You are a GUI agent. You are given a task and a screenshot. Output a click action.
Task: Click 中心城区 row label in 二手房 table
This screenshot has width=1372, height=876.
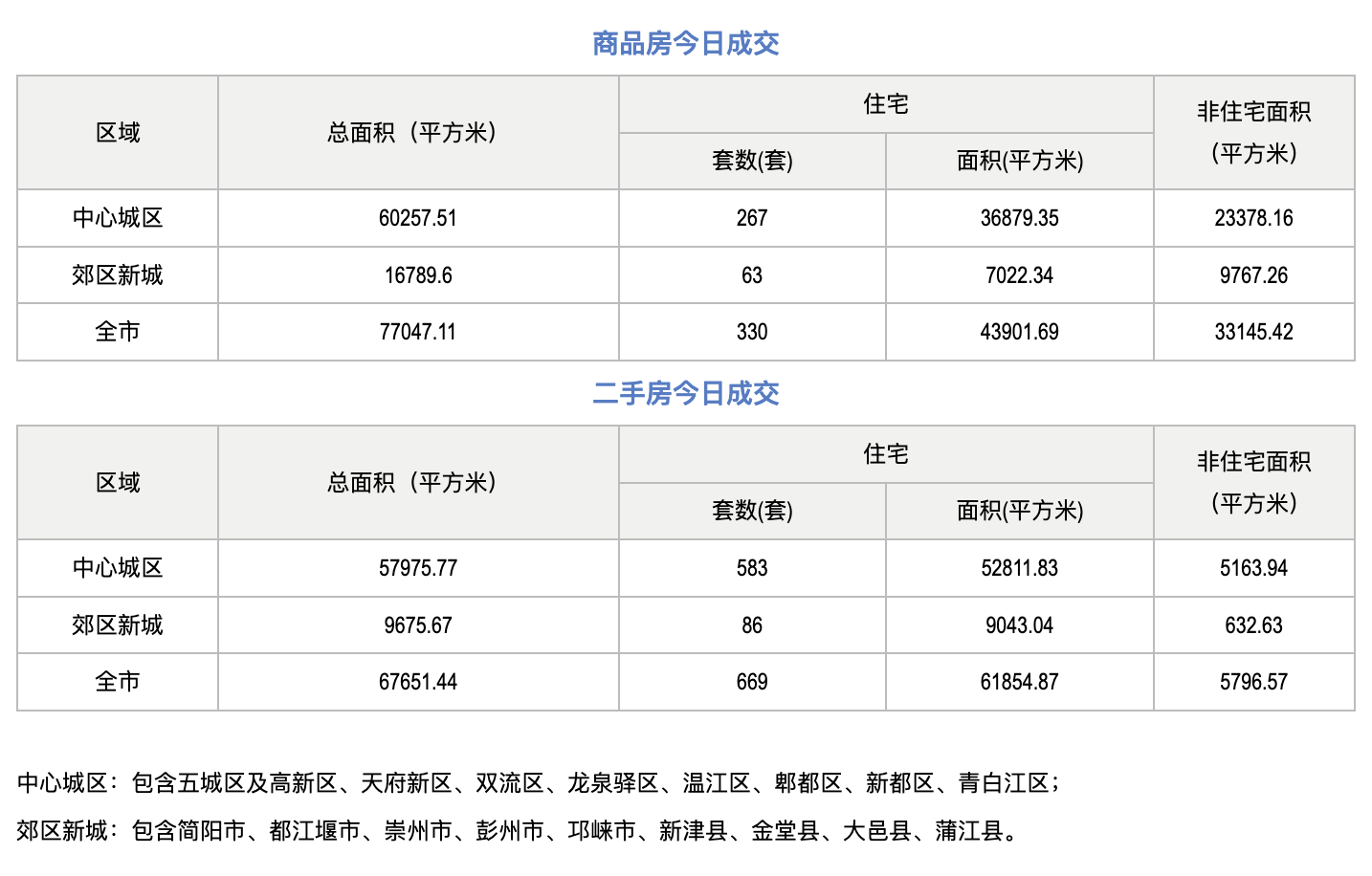[x=118, y=568]
